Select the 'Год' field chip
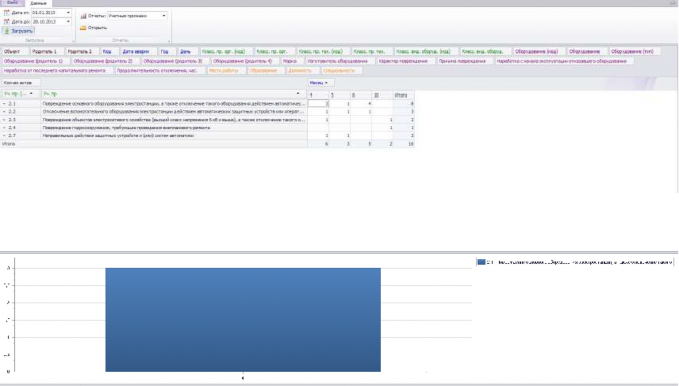The height and width of the screenshot is (386, 679). [x=167, y=52]
